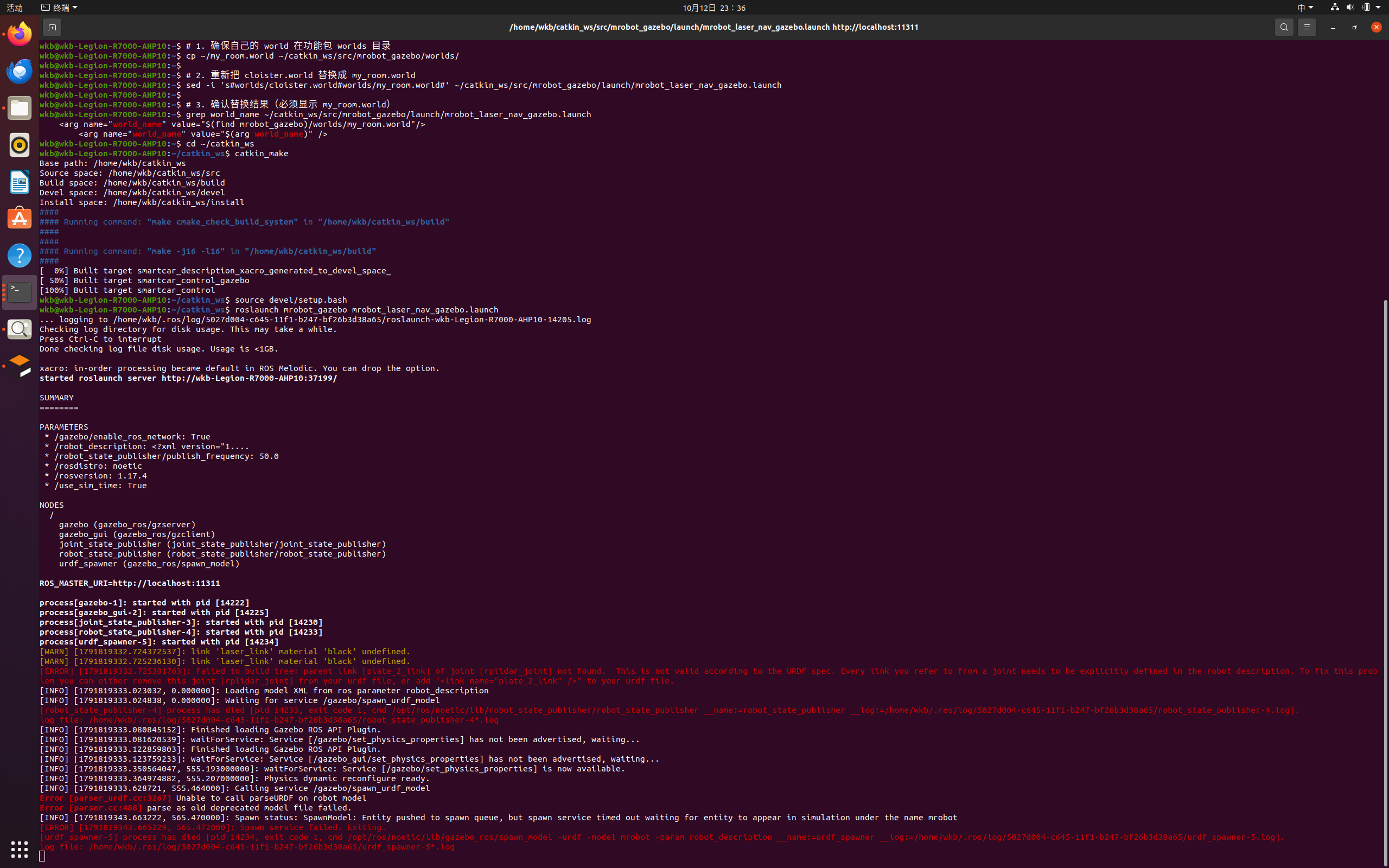Expand the 终端 app menu dropdown
This screenshot has width=1389, height=868.
[x=59, y=8]
